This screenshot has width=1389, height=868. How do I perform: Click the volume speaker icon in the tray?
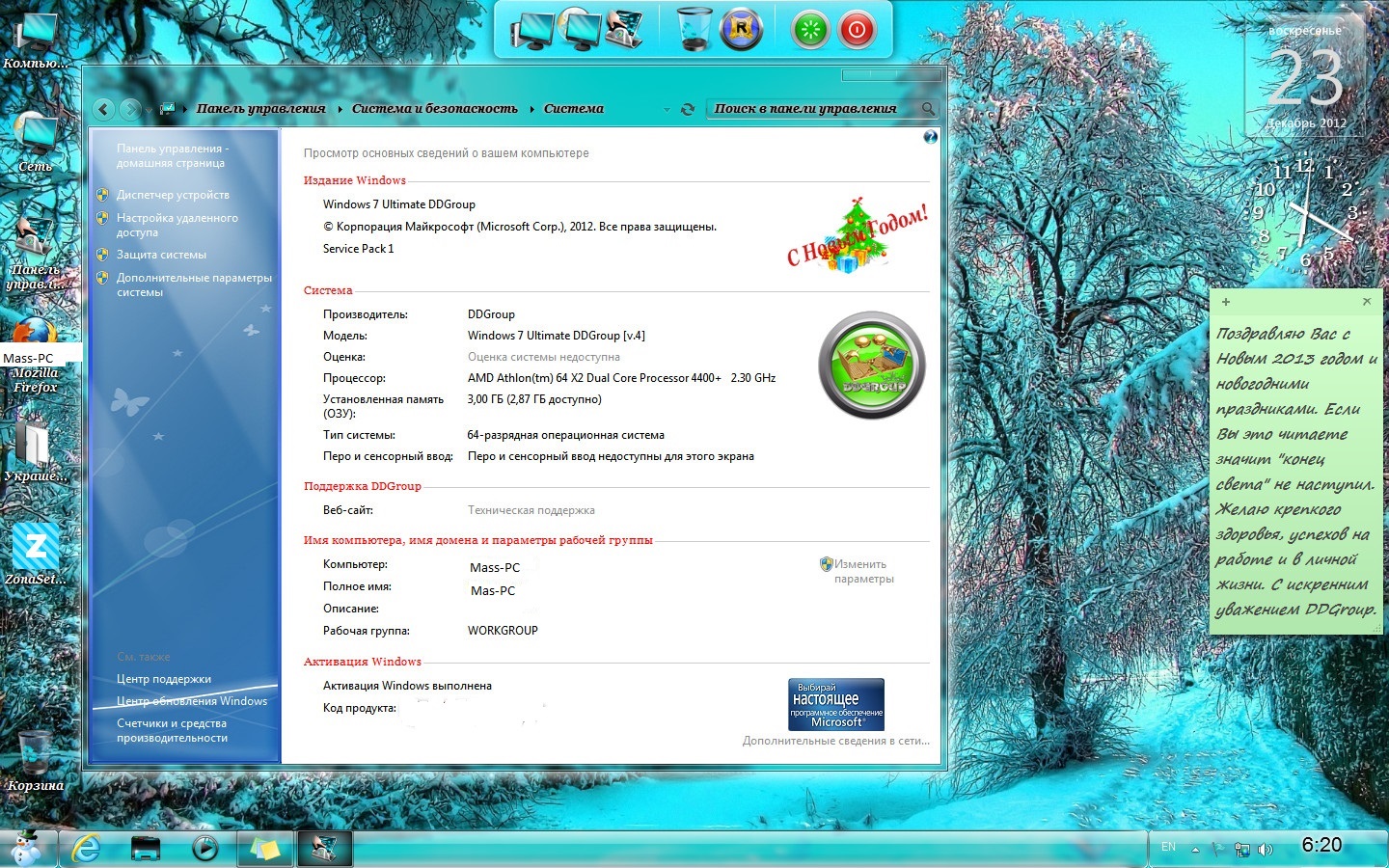tap(1266, 850)
